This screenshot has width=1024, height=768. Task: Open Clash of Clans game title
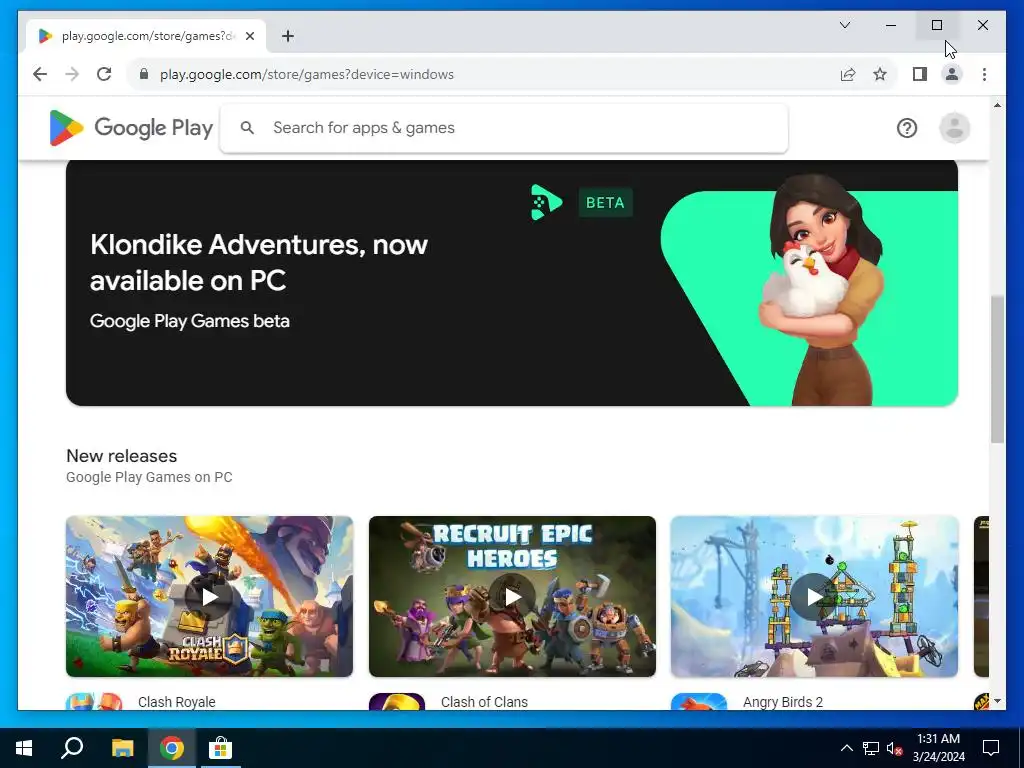(484, 702)
